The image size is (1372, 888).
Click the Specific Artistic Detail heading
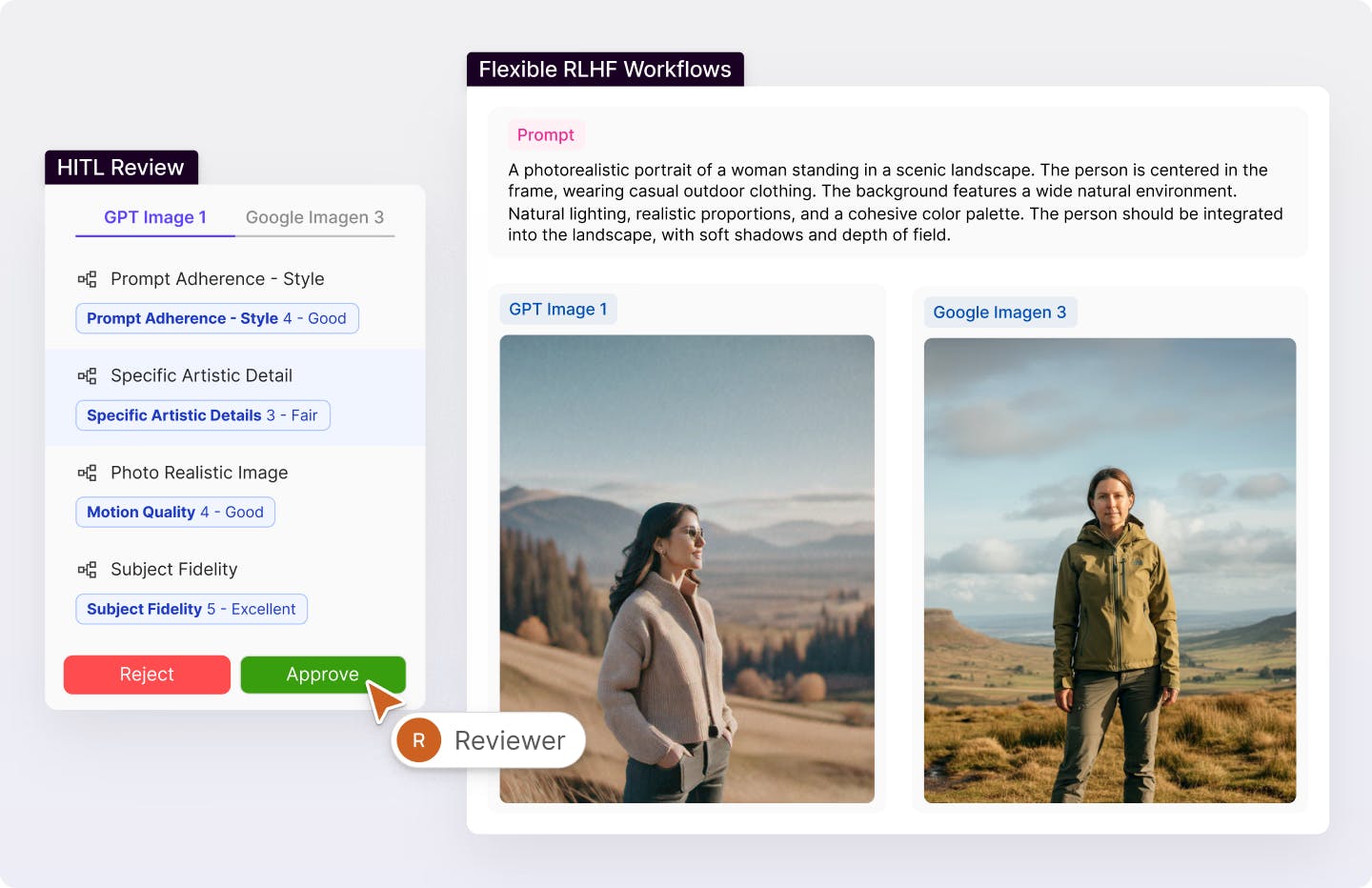201,376
